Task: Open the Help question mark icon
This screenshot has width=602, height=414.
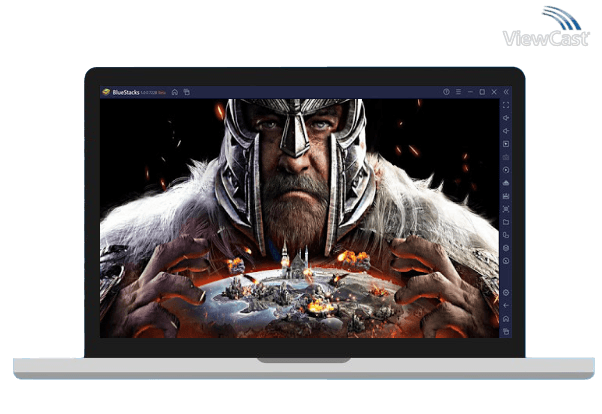Action: [446, 92]
